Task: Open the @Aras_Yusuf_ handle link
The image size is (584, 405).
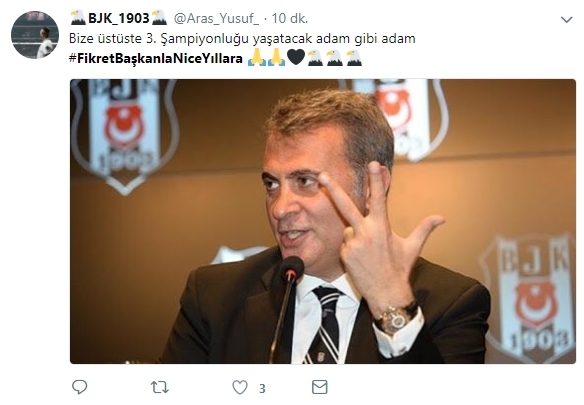Action: (x=216, y=18)
